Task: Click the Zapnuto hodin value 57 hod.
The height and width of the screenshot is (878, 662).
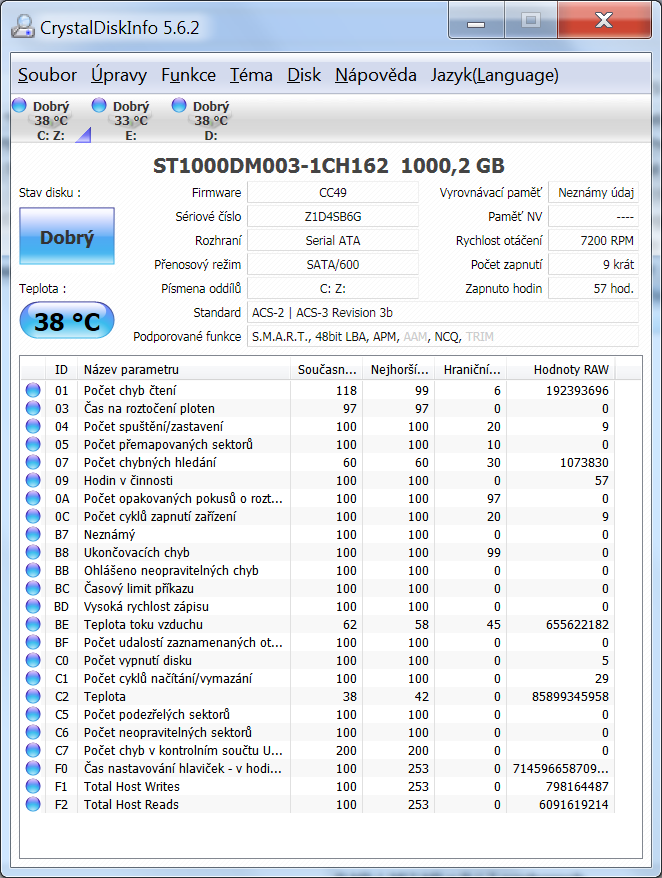Action: point(593,289)
